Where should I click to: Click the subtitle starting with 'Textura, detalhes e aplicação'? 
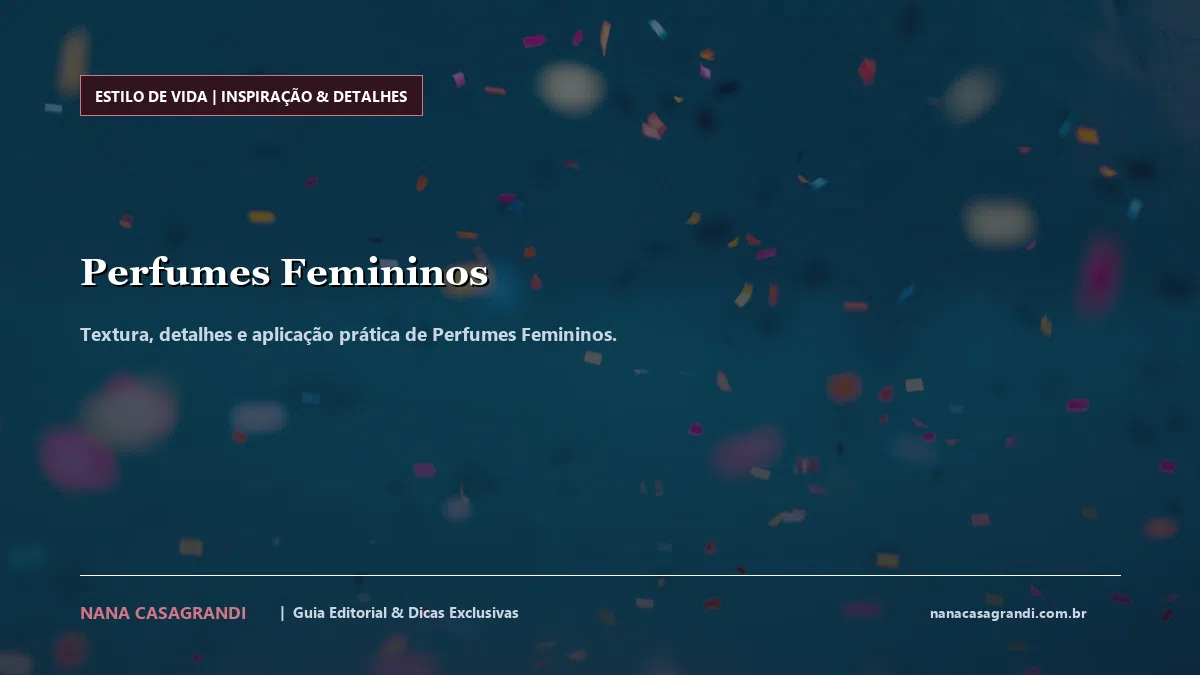pyautogui.click(x=348, y=334)
